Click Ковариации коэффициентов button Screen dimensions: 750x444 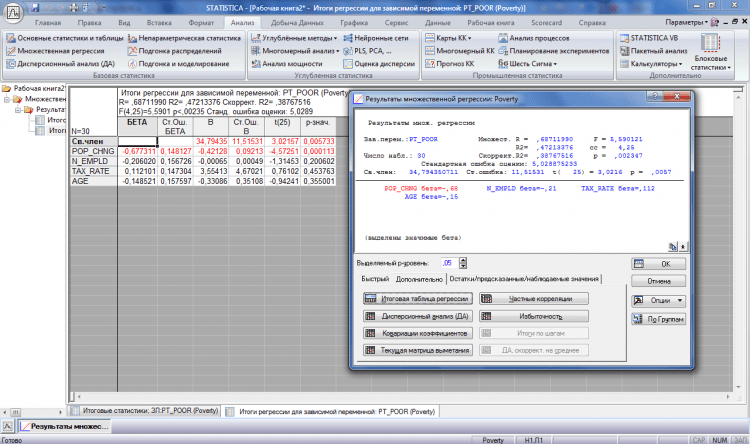[418, 333]
